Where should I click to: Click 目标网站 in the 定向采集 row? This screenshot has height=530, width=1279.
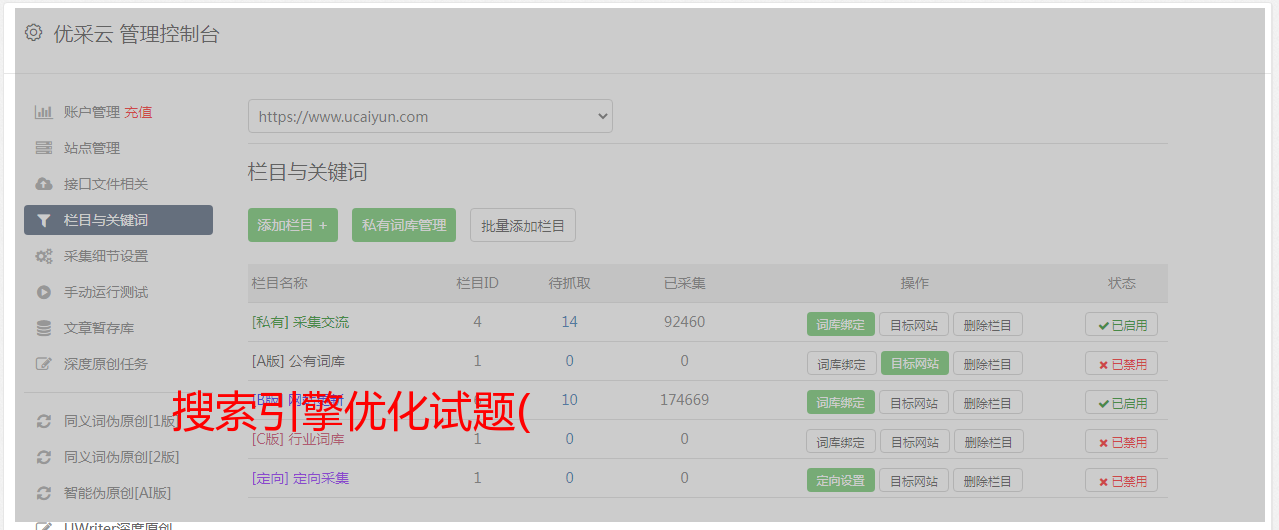coord(914,480)
